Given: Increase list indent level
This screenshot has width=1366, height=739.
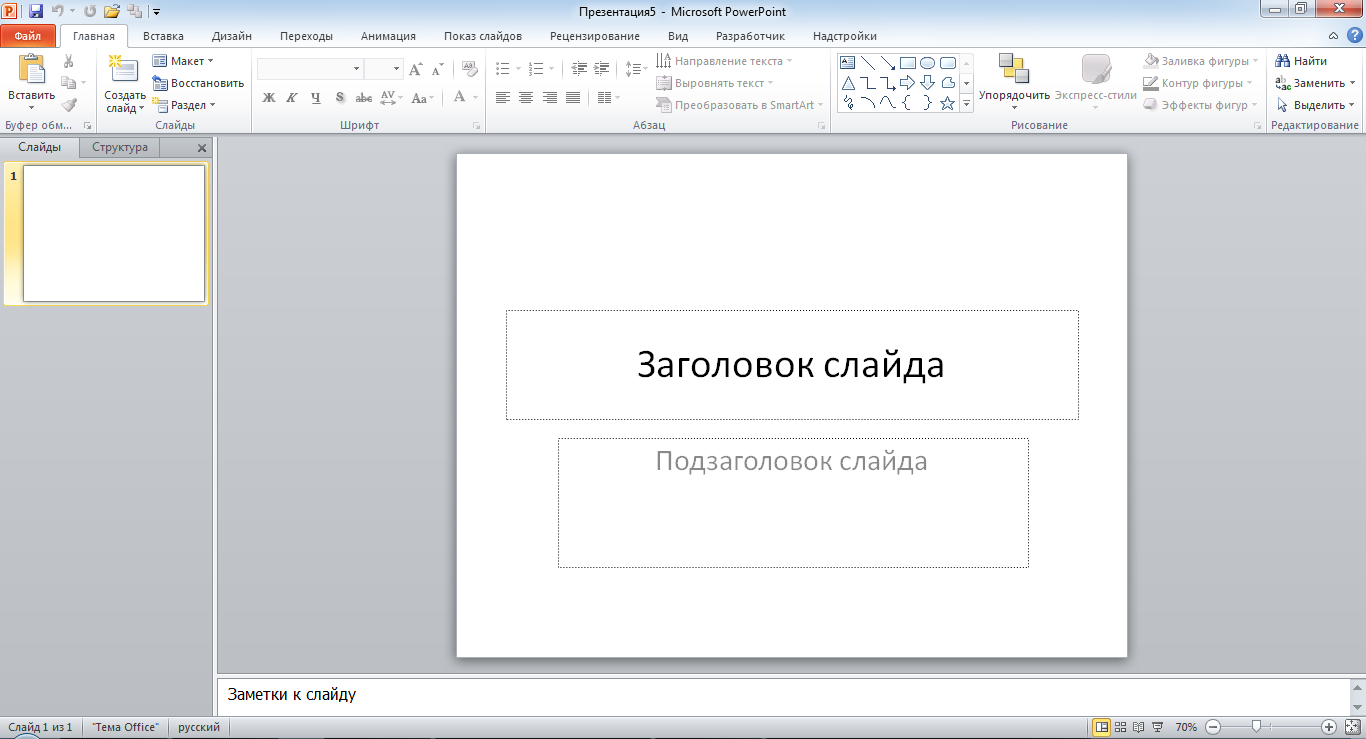Looking at the screenshot, I should click(x=601, y=69).
